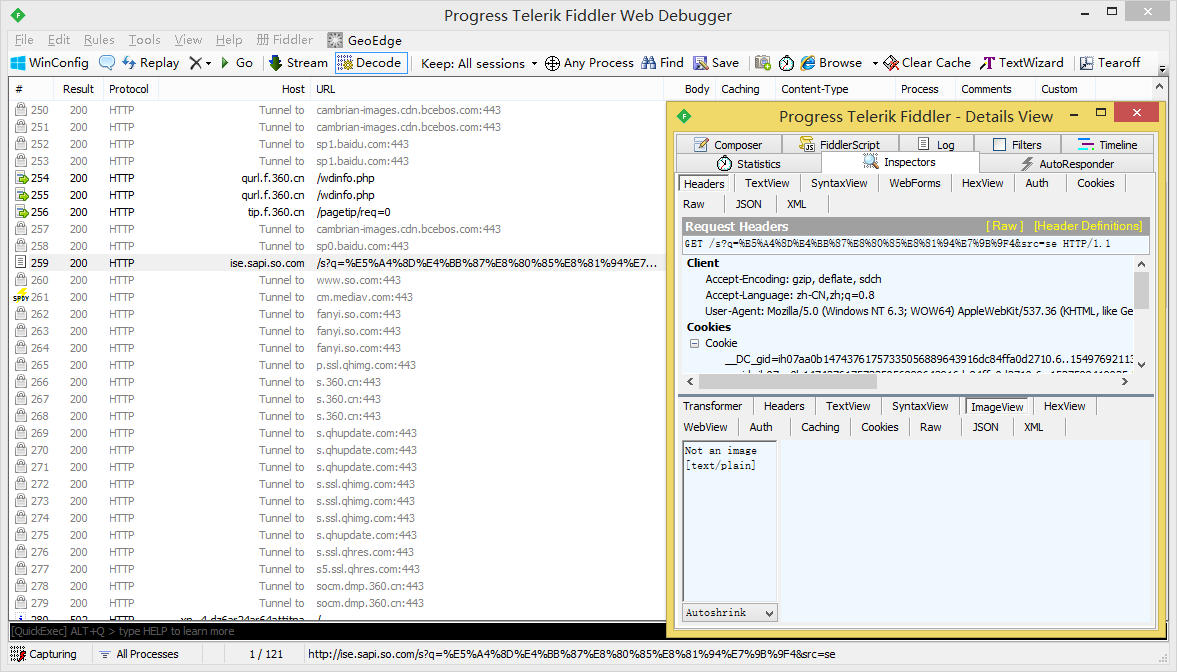This screenshot has width=1177, height=672.
Task: Click horizontal scrollbar right arrow in headers
Action: (1124, 381)
